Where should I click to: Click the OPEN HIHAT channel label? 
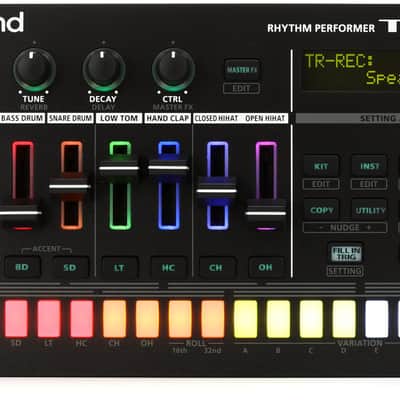pyautogui.click(x=265, y=118)
